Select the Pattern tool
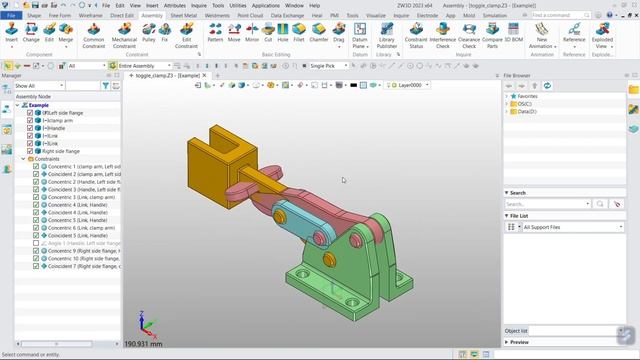This screenshot has width=640, height=360. tap(215, 33)
